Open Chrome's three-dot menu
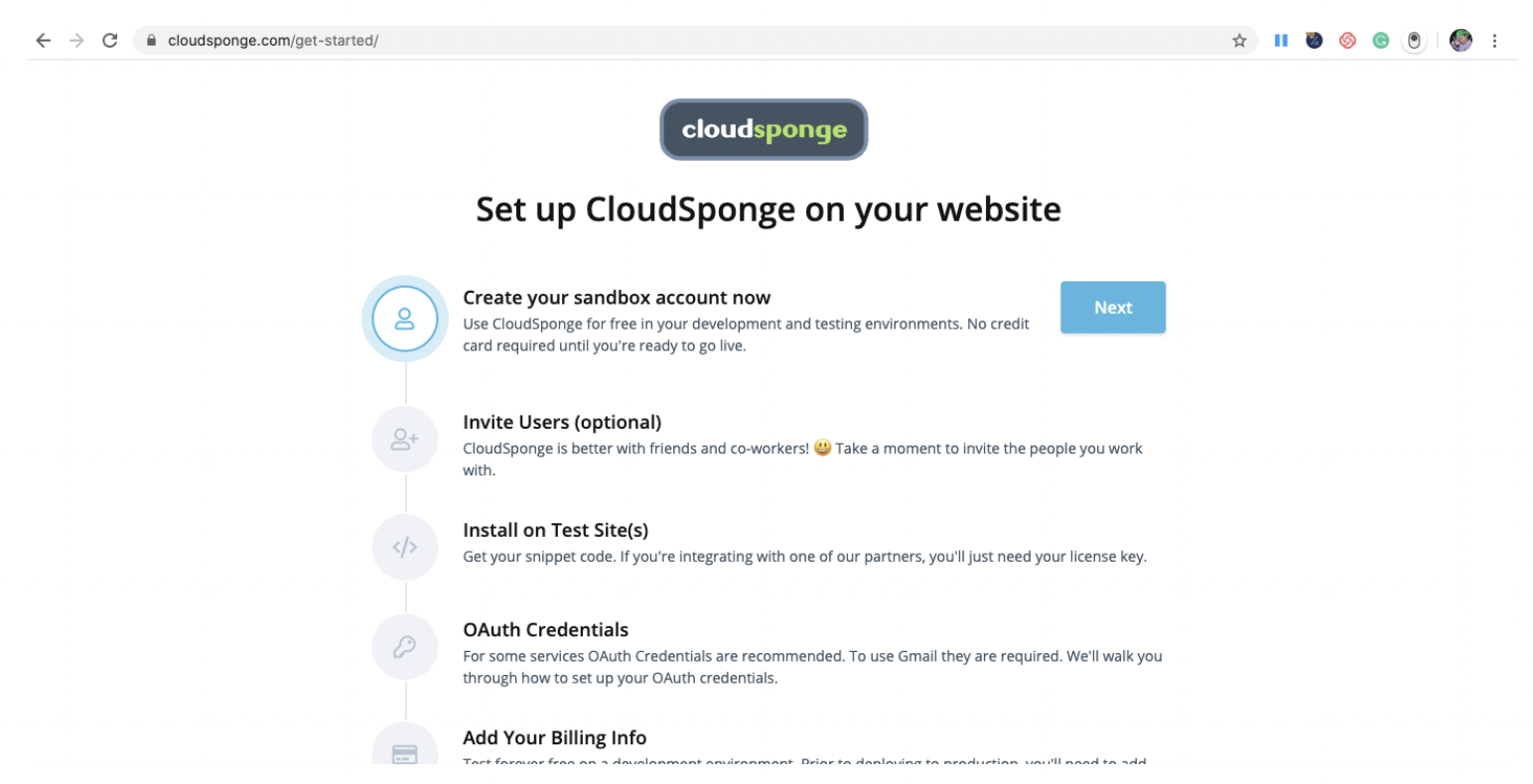Image resolution: width=1533 pixels, height=784 pixels. tap(1494, 41)
